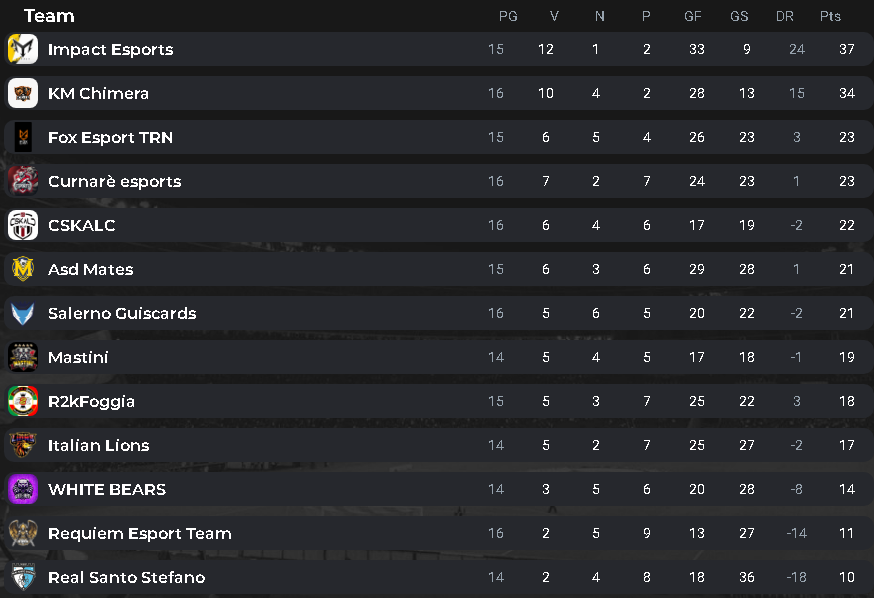Open the CSKALC shield logo

tap(23, 225)
